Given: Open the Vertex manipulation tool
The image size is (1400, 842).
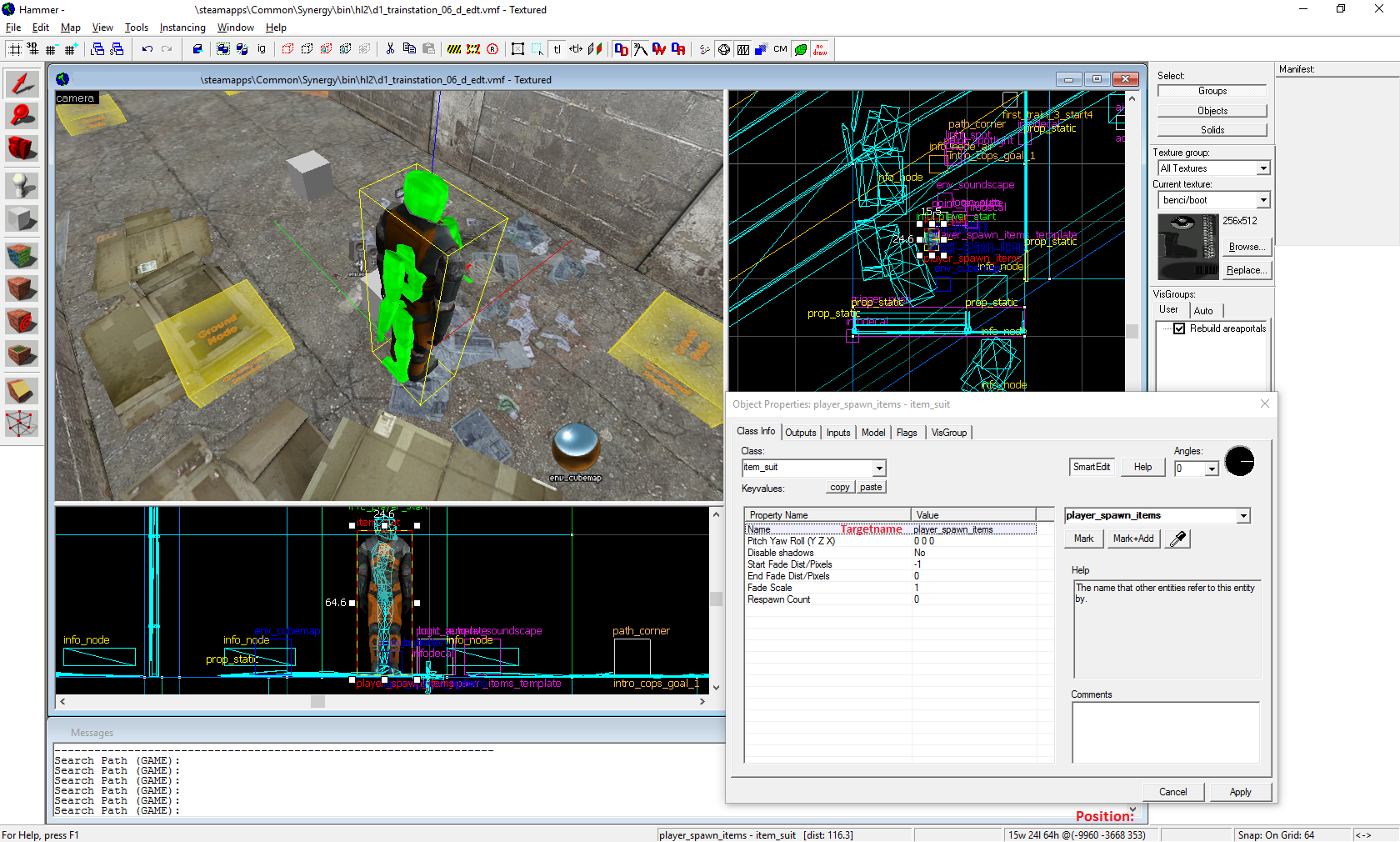Looking at the screenshot, I should [x=22, y=424].
